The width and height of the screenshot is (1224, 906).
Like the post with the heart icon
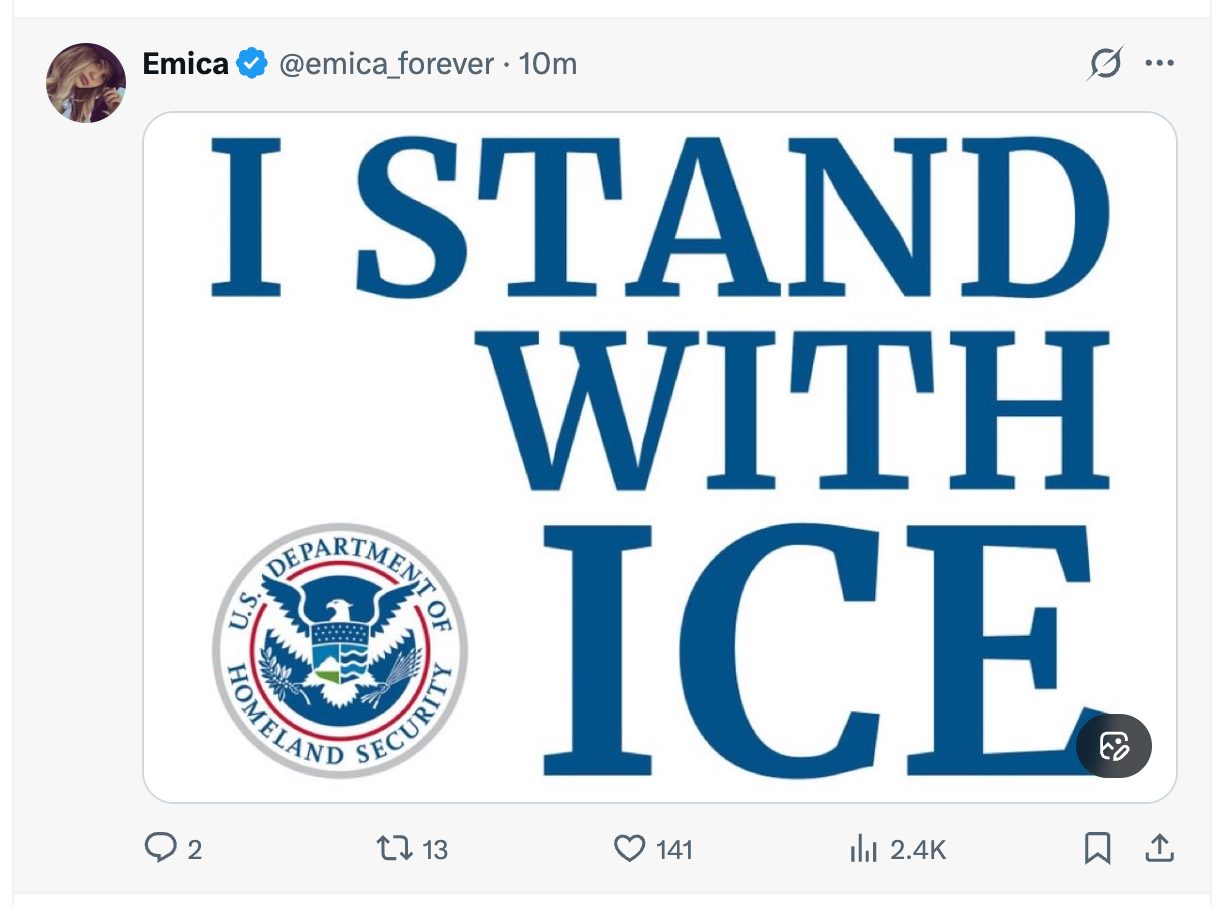coord(629,849)
